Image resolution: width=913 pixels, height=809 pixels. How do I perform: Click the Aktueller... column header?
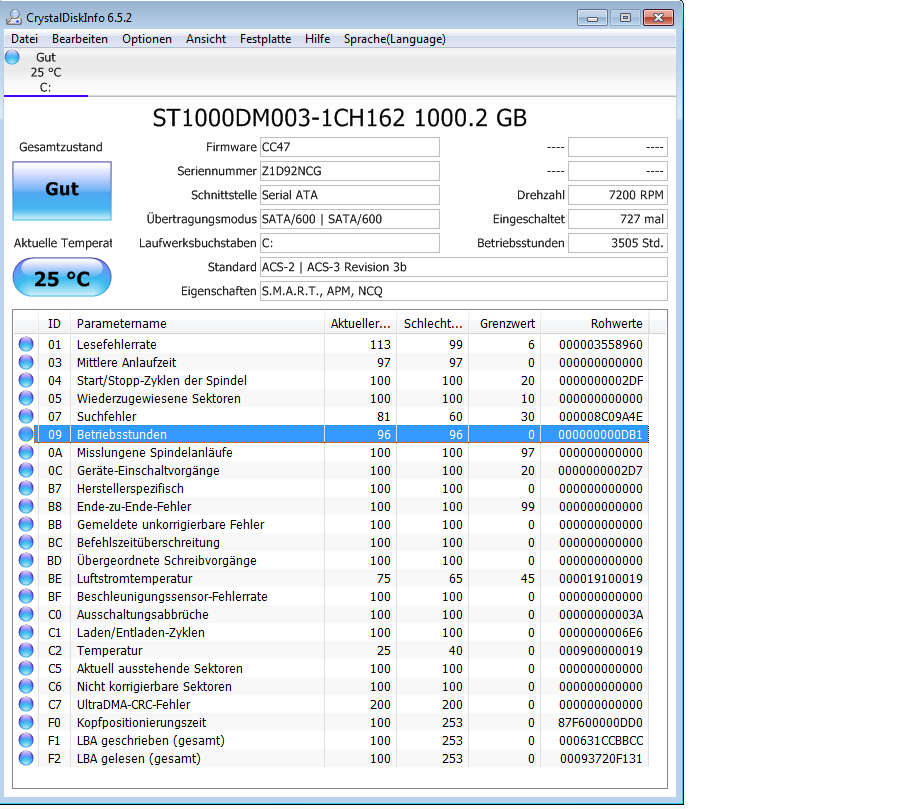pos(360,324)
